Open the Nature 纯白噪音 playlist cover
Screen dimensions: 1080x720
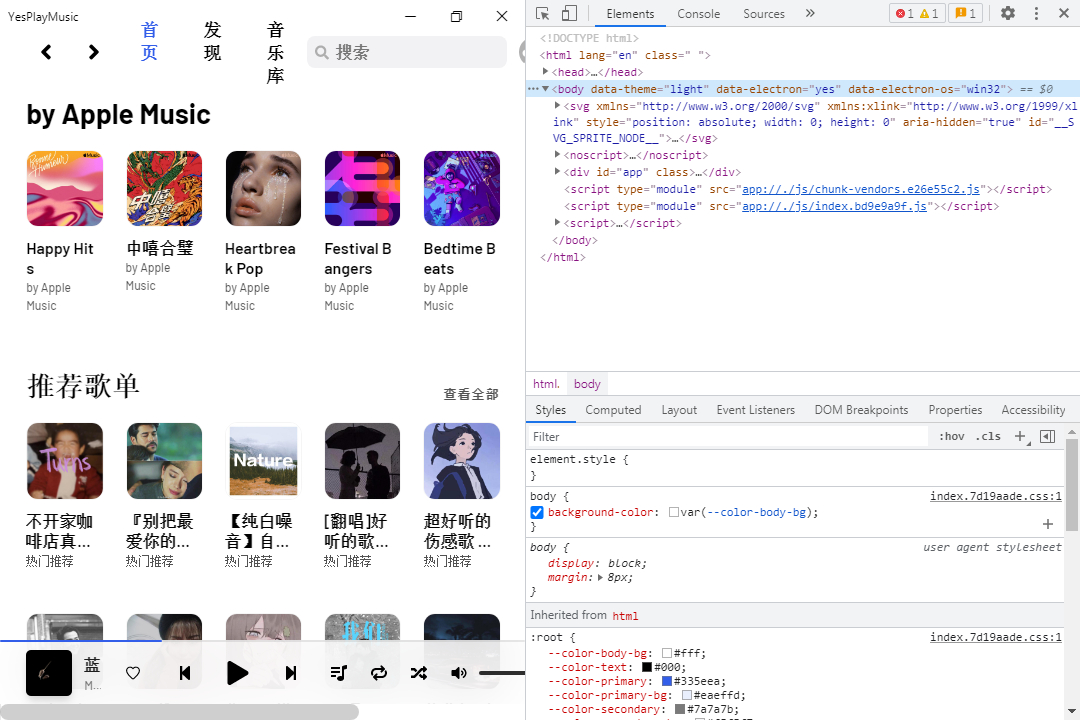tap(263, 461)
